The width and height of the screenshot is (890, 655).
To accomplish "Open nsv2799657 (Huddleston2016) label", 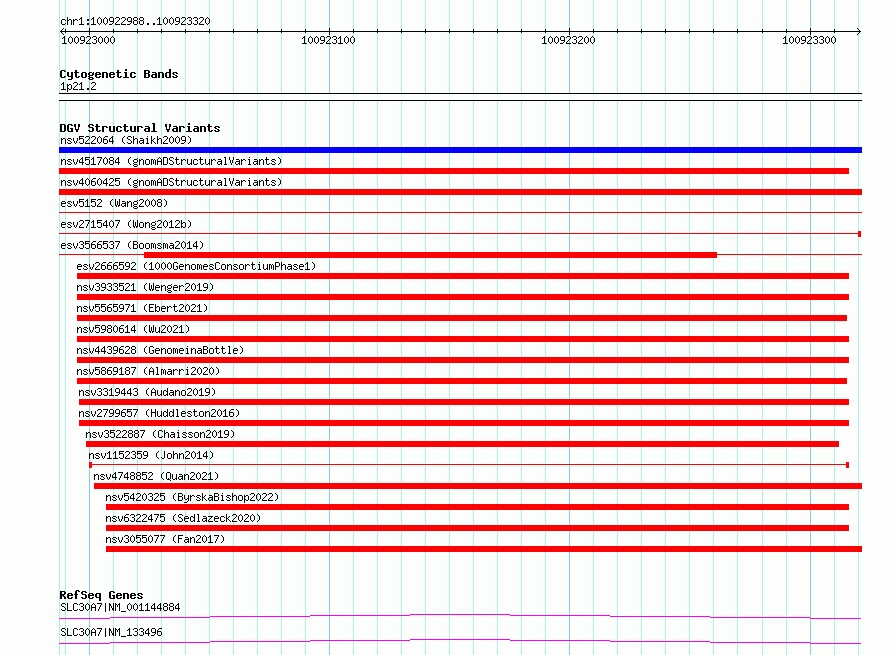I will [x=159, y=413].
